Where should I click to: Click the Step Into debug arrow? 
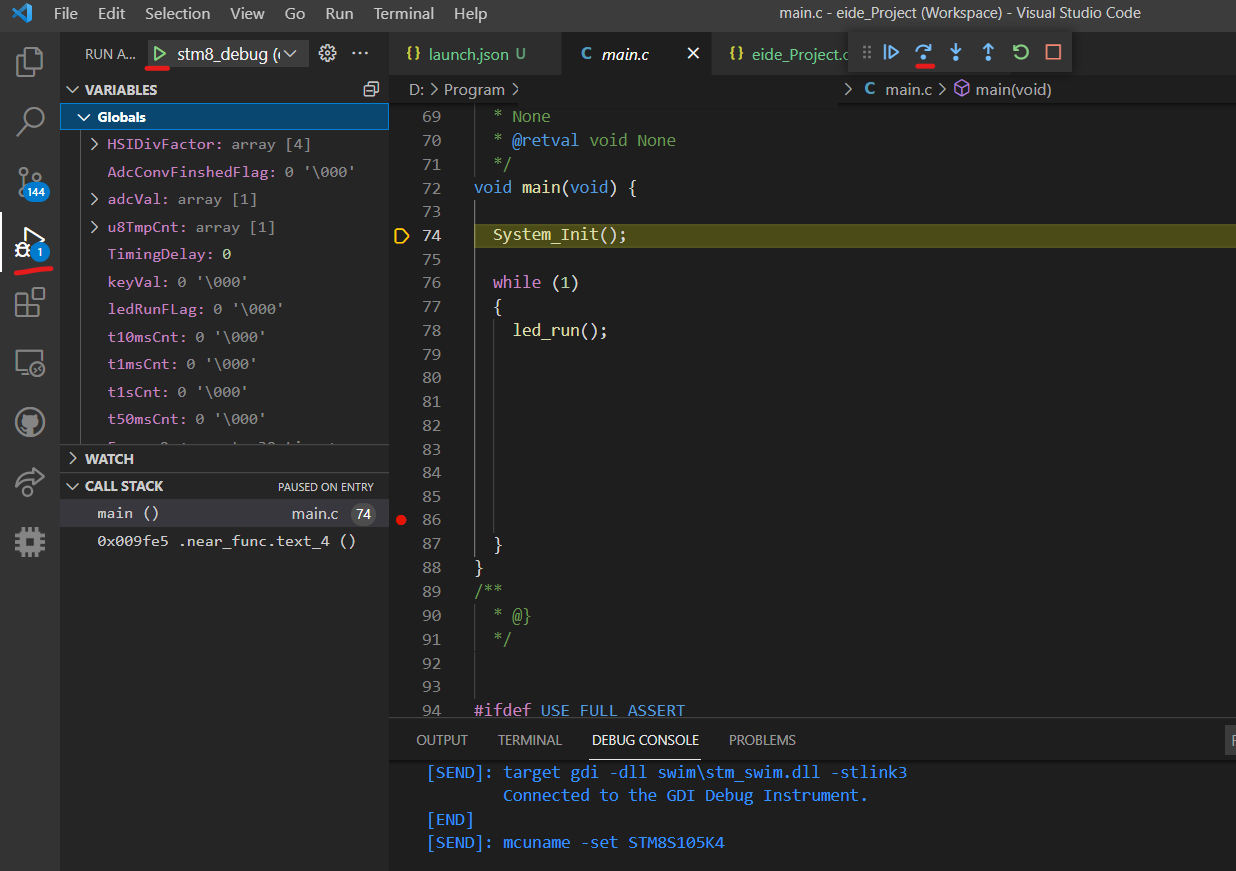[956, 52]
